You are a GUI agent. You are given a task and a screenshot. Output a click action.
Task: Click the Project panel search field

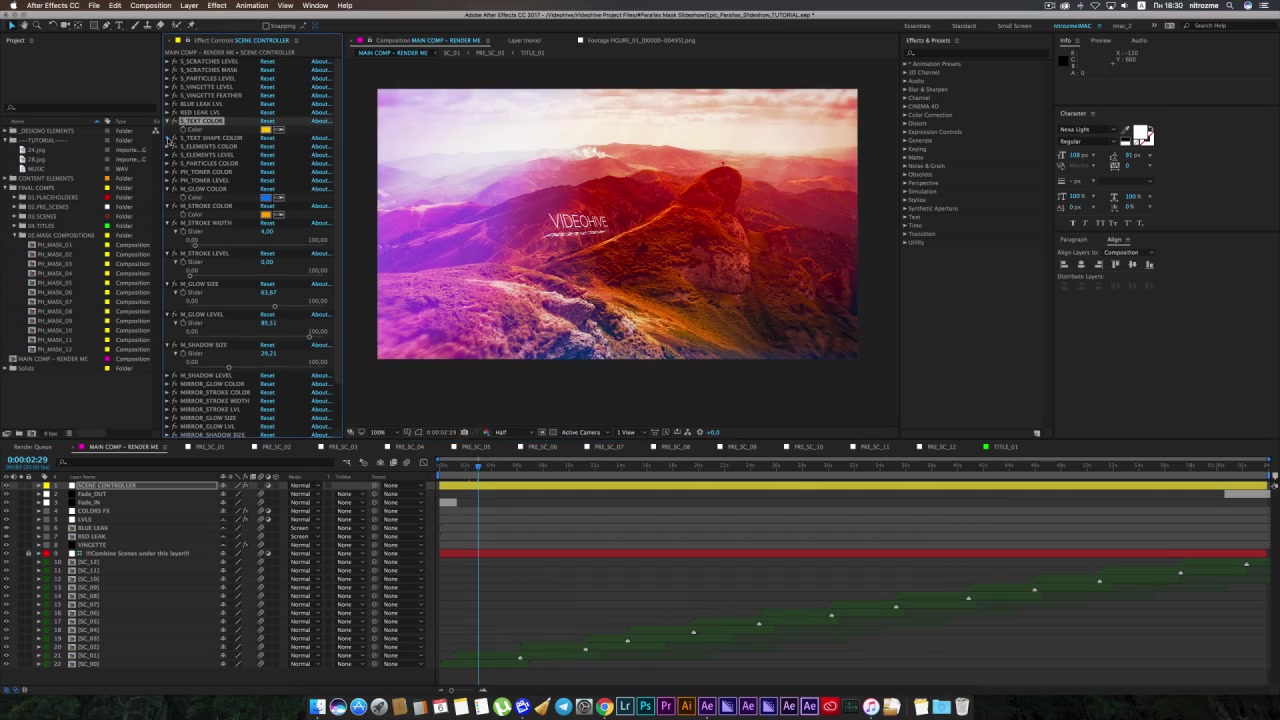click(80, 107)
